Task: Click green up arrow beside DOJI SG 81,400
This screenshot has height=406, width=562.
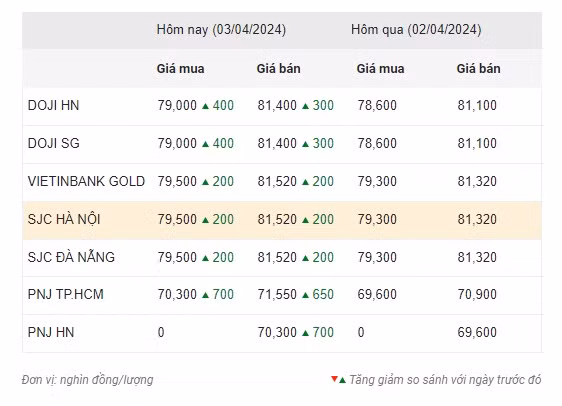Action: pos(305,144)
